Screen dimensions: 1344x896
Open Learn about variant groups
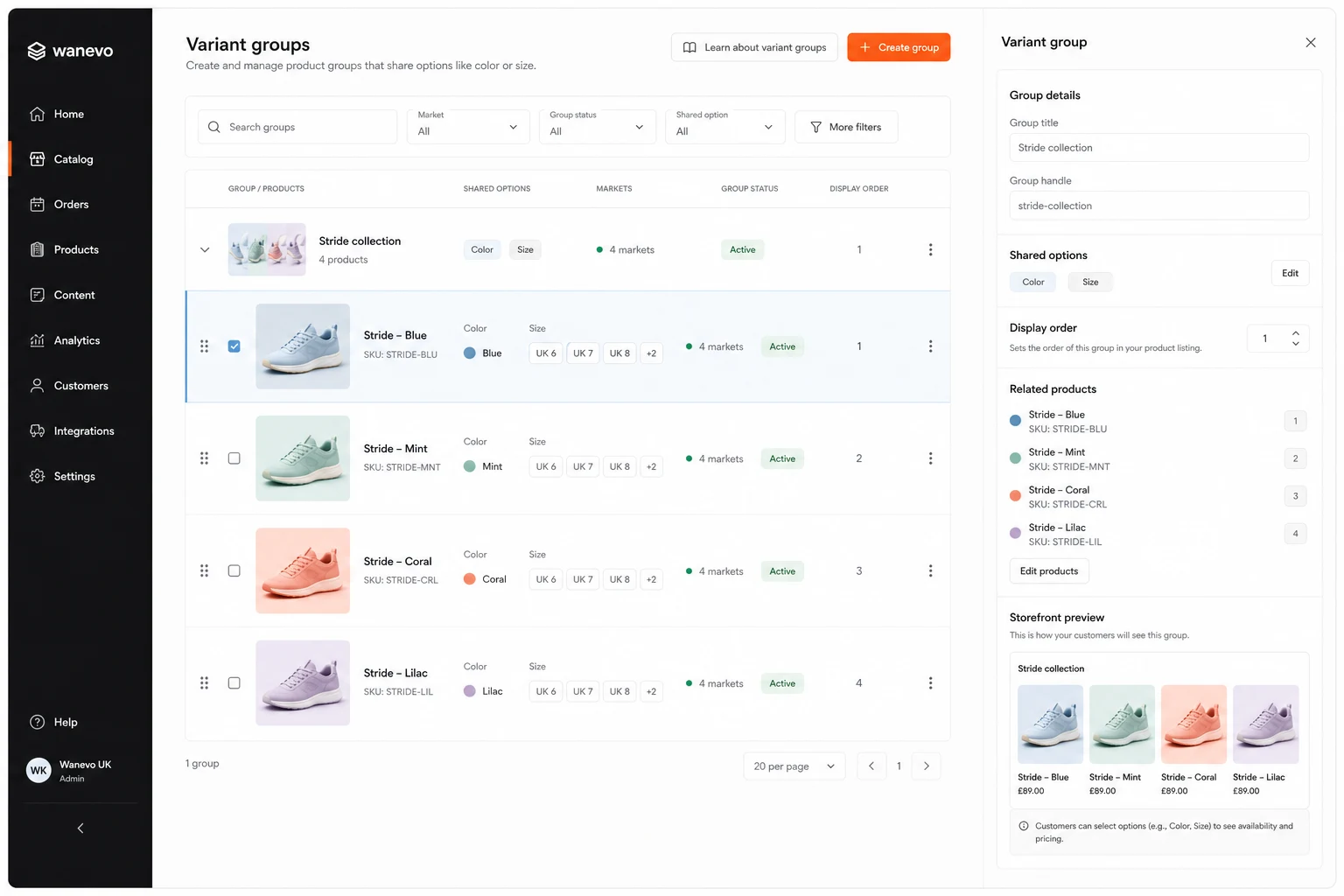coord(754,47)
